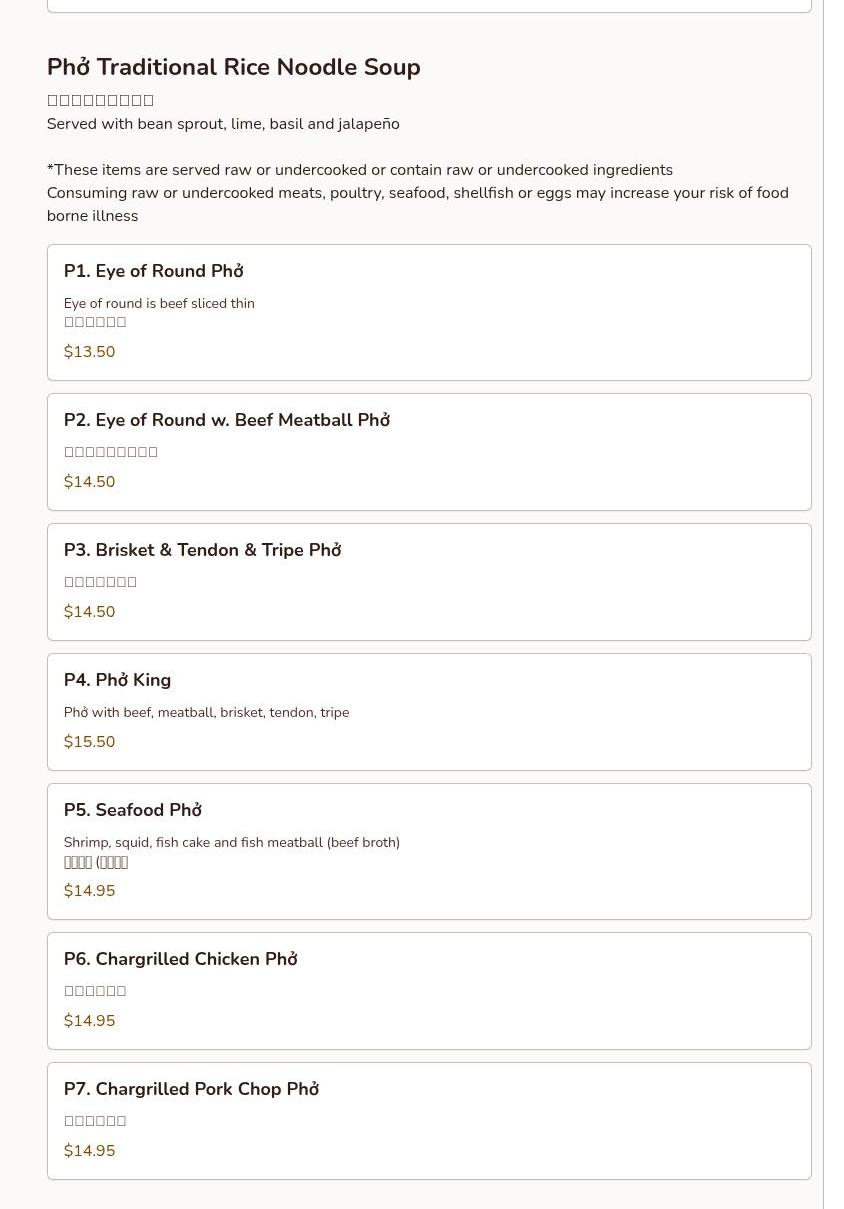Click the "Eye of round is beef sliced thin" description
This screenshot has height=1209, width=844.
[x=160, y=304]
